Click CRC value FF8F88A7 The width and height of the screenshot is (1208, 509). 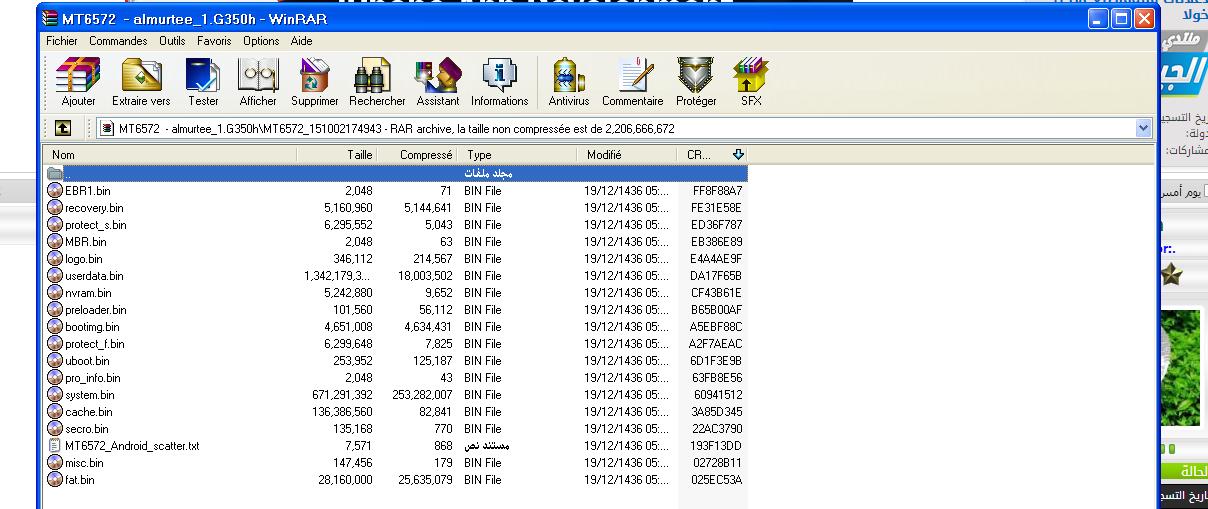[717, 190]
